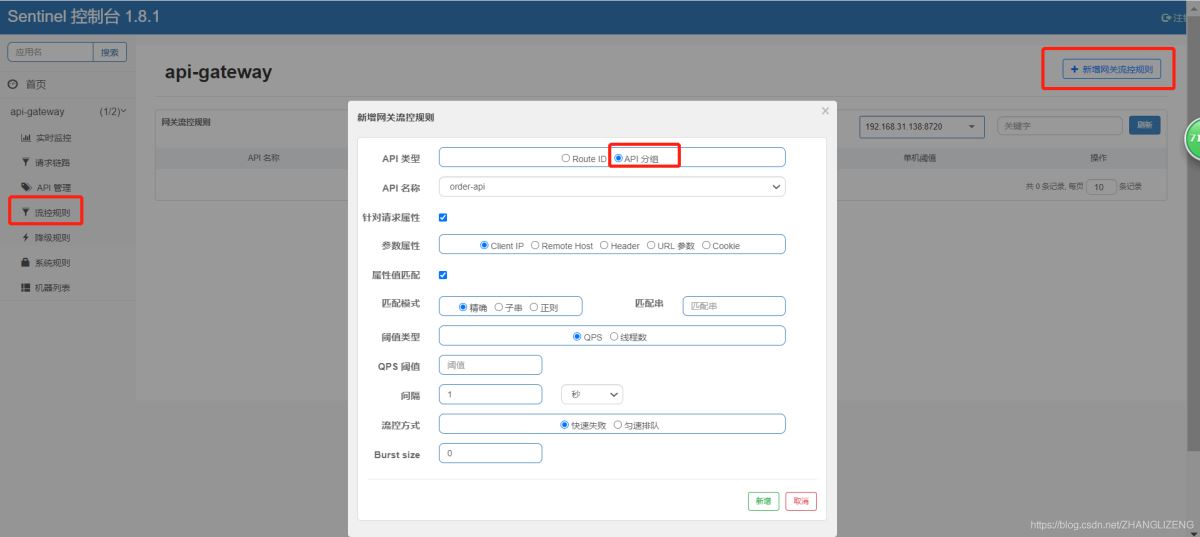Select QPS threshold type
Viewport: 1200px width, 537px height.
(577, 337)
